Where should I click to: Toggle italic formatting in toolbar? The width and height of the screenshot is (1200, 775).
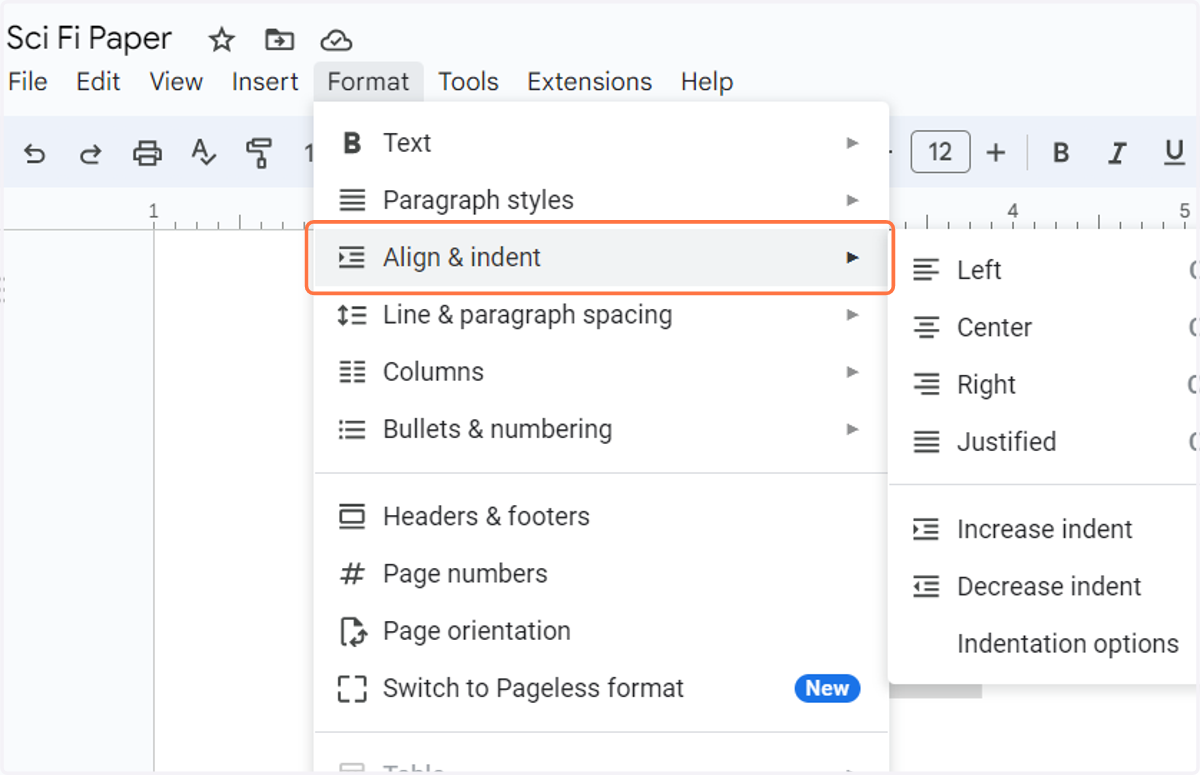(x=1117, y=153)
